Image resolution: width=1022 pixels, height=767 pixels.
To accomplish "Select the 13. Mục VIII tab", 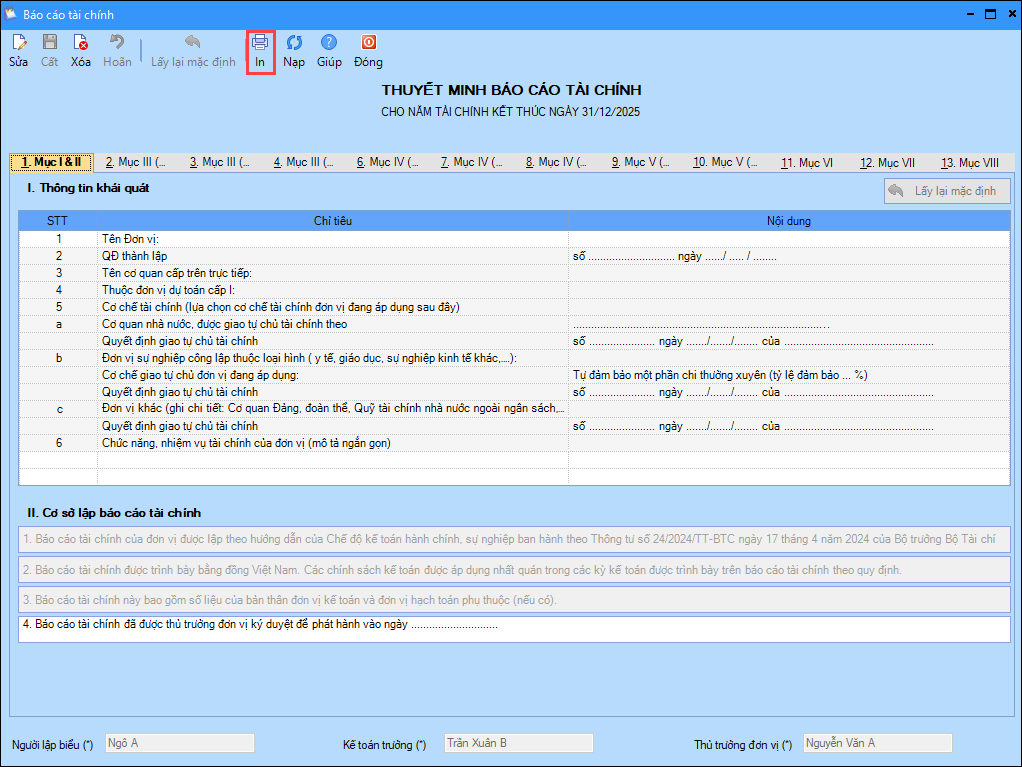I will 969,162.
